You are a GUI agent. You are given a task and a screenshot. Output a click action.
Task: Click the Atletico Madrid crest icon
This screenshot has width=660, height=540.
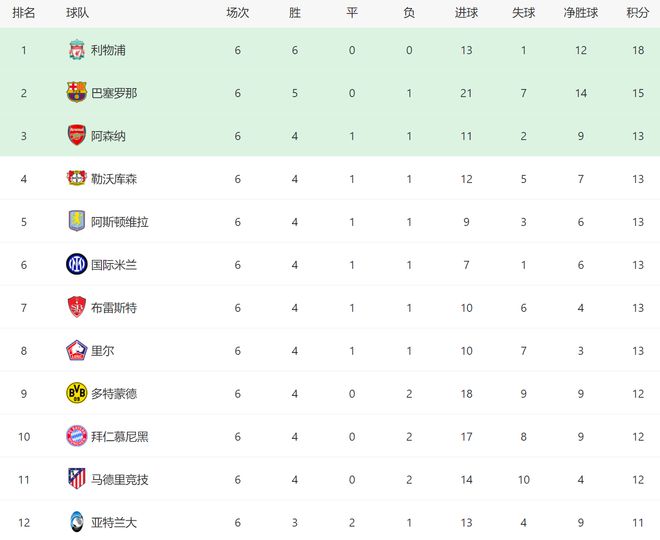[x=77, y=479]
